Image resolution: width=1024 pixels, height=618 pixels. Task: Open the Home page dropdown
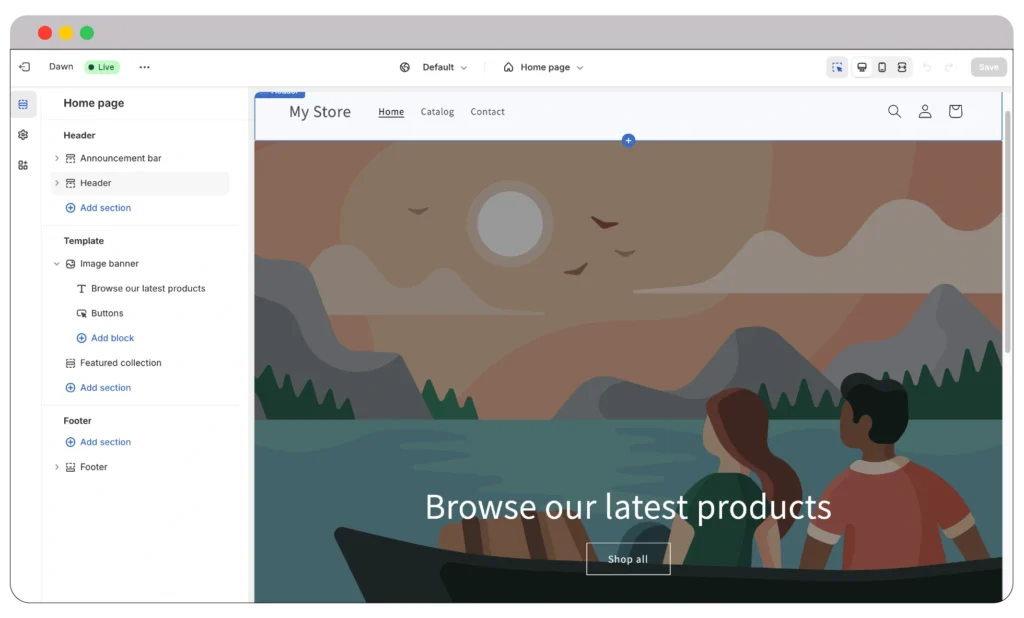point(544,67)
